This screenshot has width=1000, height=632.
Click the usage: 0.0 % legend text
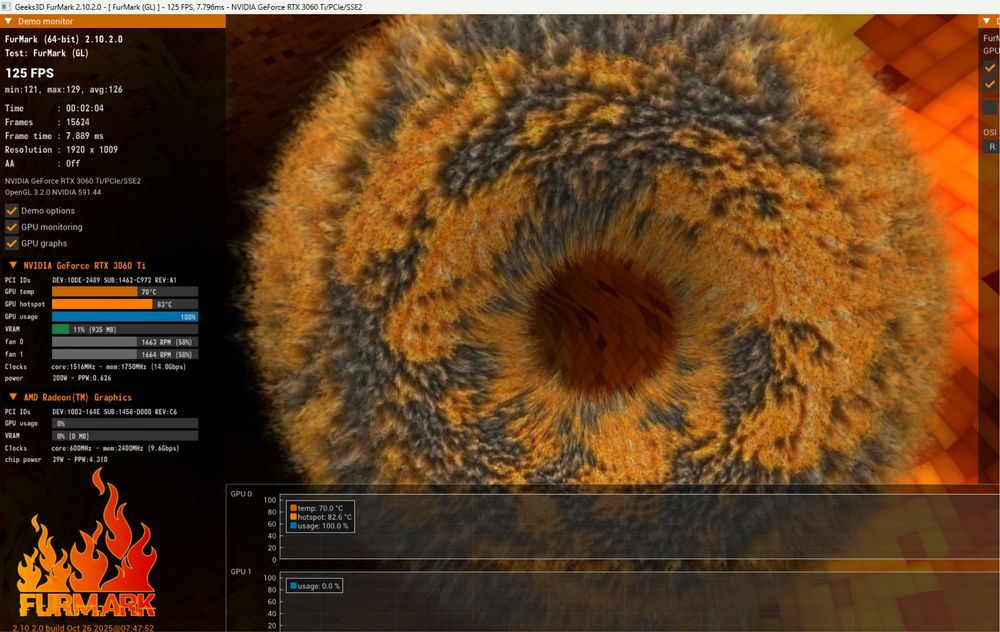(x=319, y=585)
